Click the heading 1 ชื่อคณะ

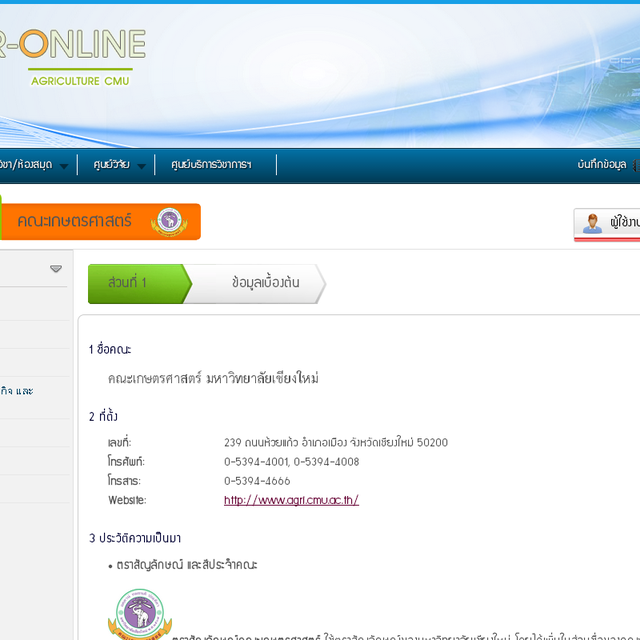tap(110, 349)
